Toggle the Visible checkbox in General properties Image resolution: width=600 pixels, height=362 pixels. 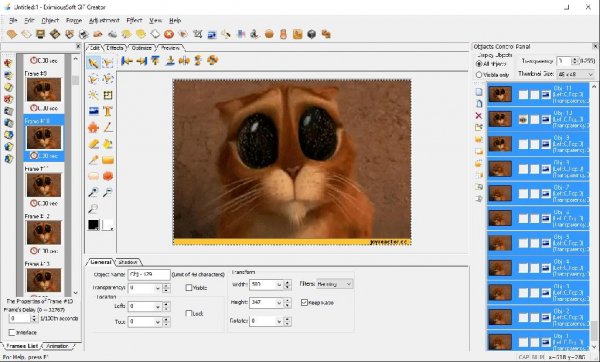[x=189, y=287]
